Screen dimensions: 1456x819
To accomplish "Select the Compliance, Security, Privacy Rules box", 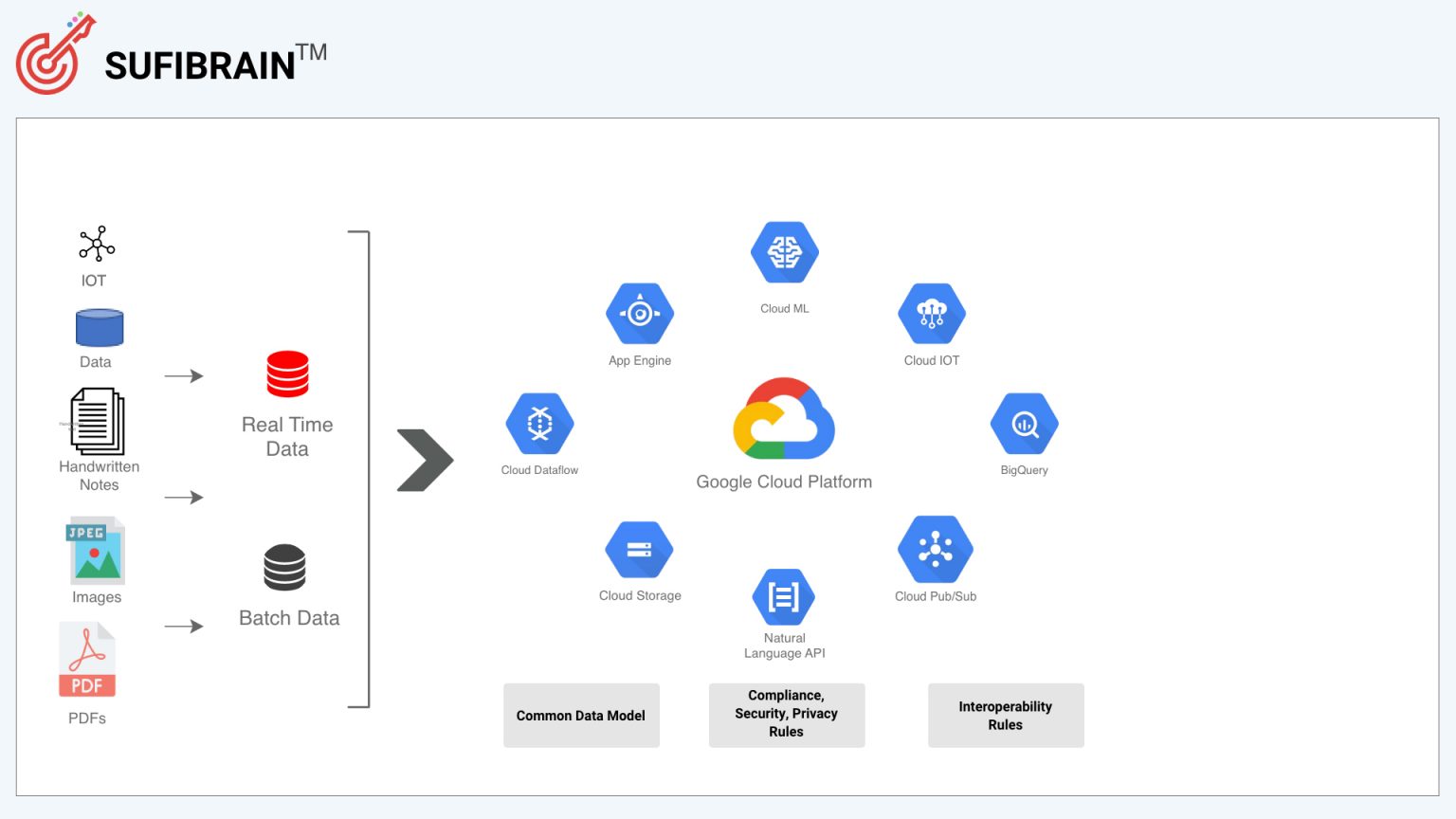I will (x=787, y=716).
